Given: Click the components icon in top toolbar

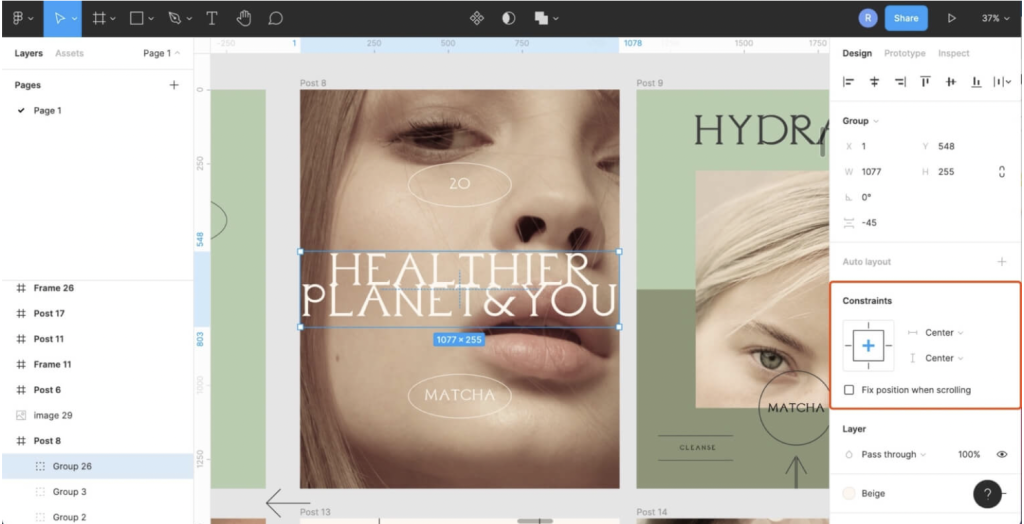Looking at the screenshot, I should [477, 18].
